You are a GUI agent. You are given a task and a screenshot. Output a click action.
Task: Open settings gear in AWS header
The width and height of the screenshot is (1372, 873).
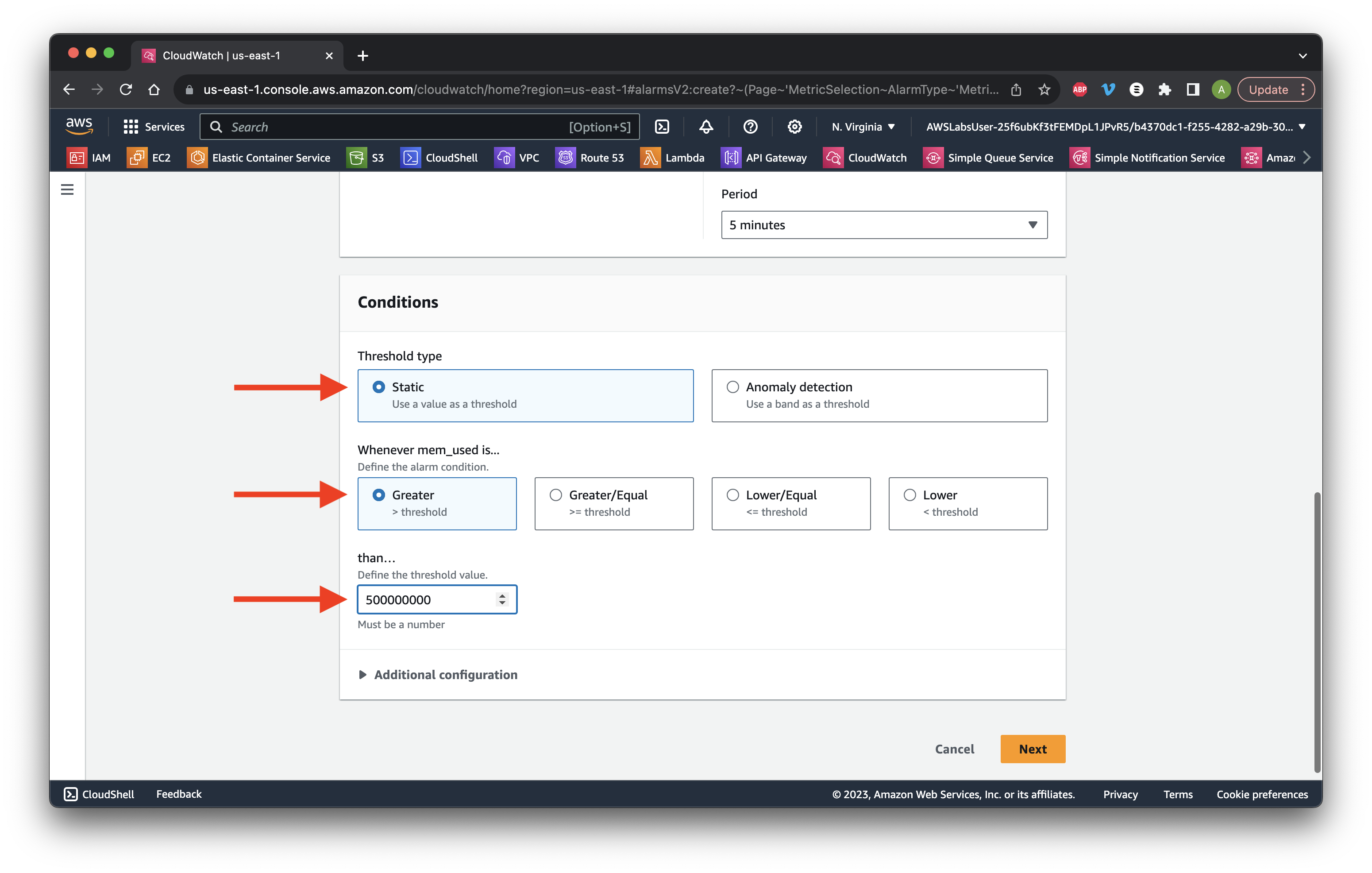(x=794, y=127)
